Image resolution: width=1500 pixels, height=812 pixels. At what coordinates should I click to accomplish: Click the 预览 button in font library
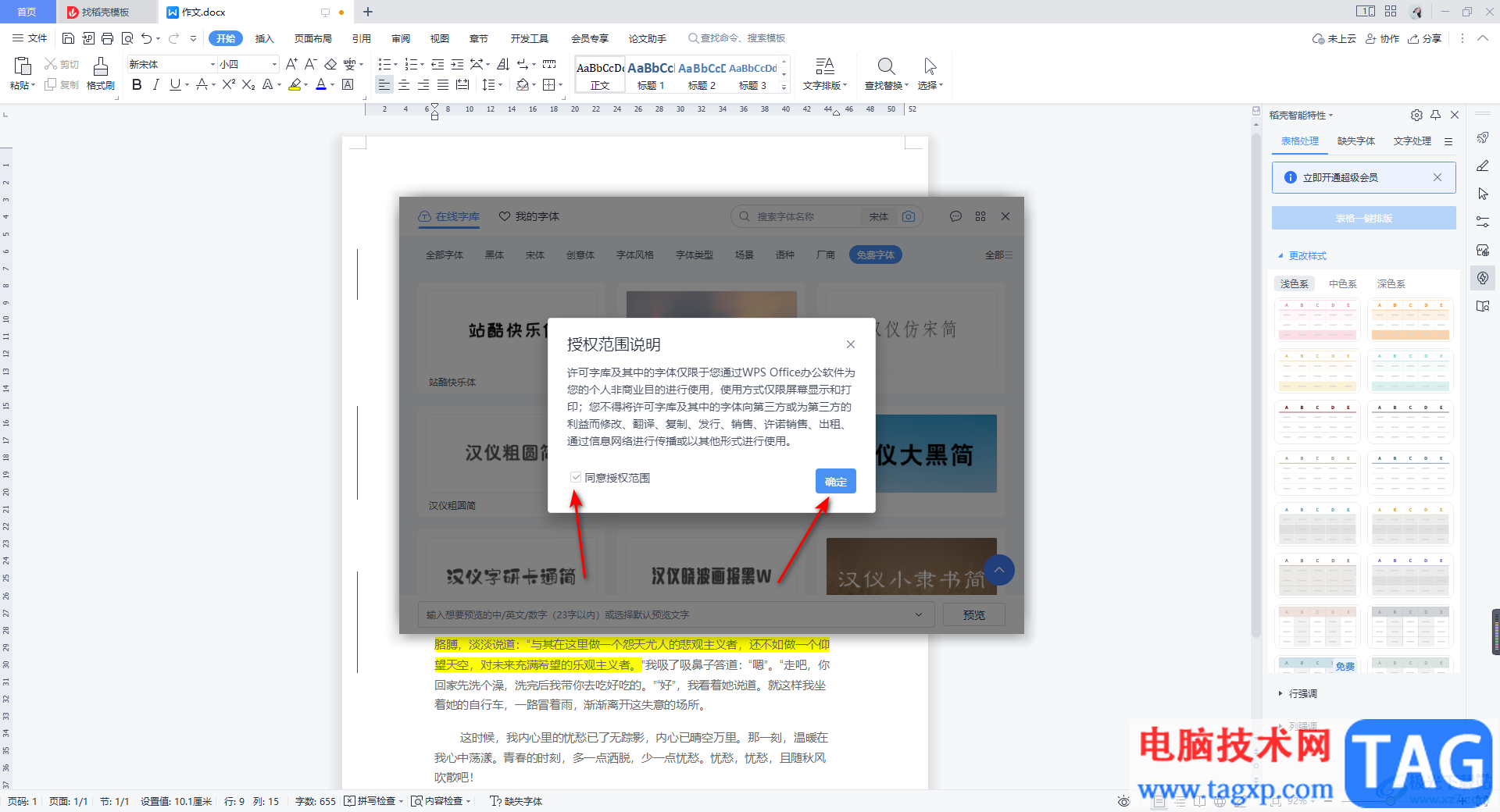[x=973, y=614]
